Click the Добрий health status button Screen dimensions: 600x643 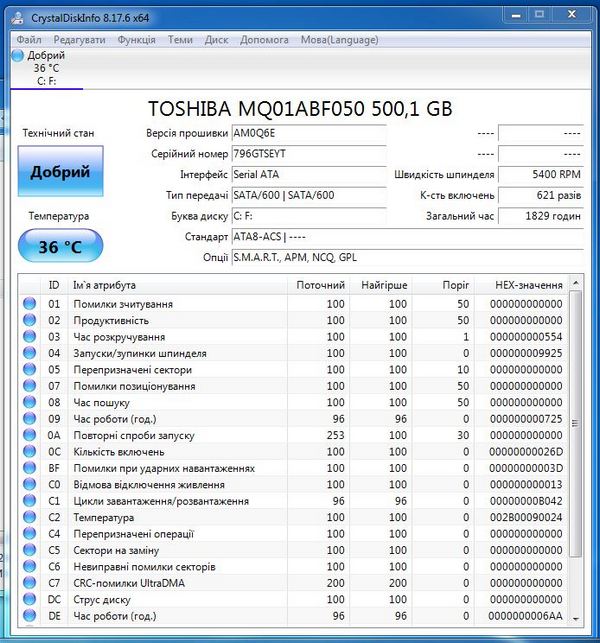[60, 172]
